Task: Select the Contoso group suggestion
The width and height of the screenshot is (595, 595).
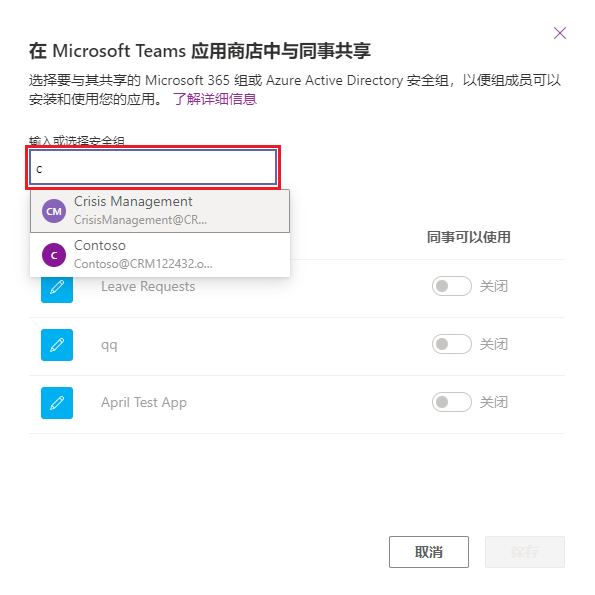Action: click(160, 255)
